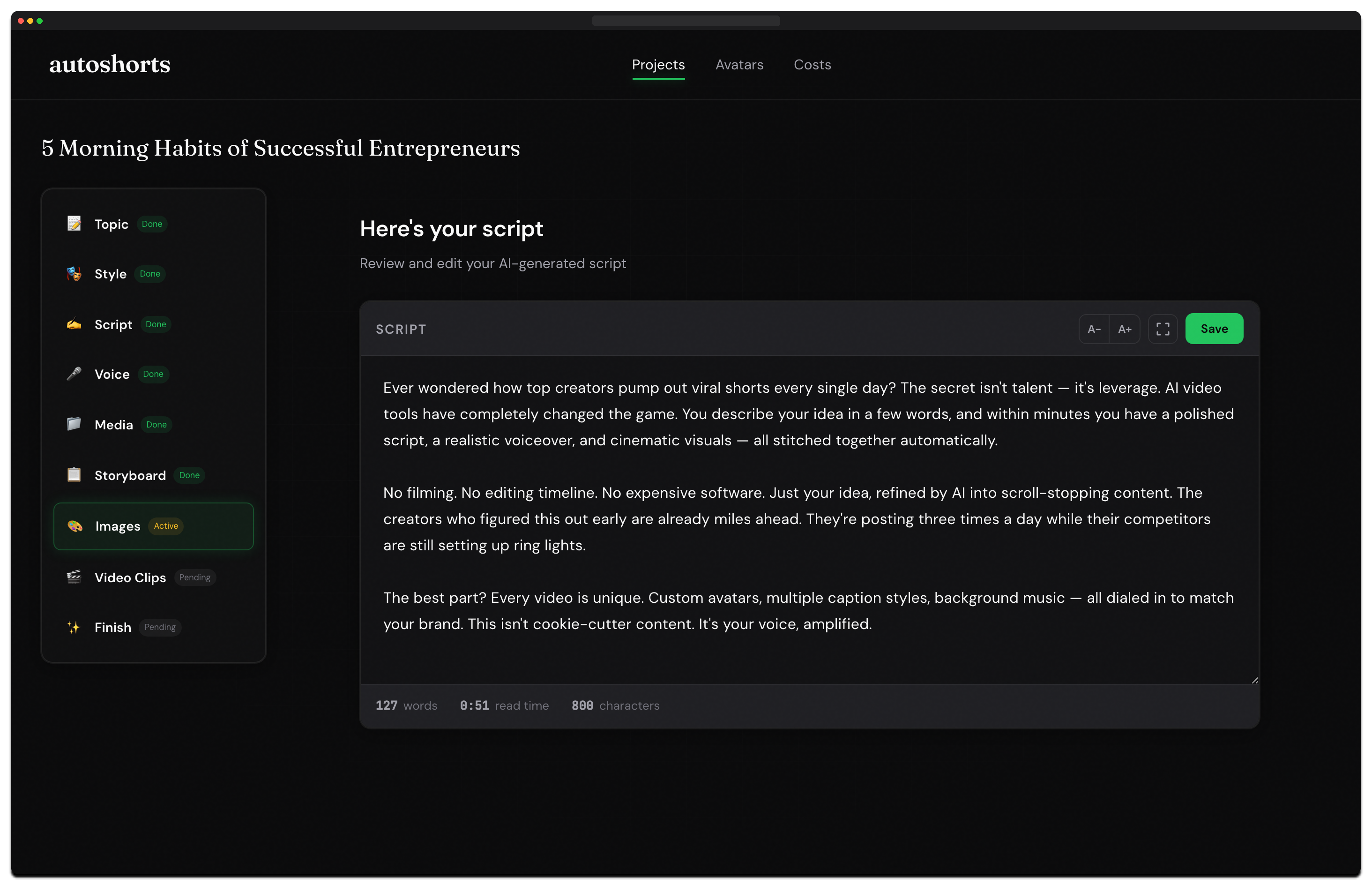The image size is (1372, 885).
Task: Select the Topic step icon in sidebar
Action: click(x=74, y=224)
